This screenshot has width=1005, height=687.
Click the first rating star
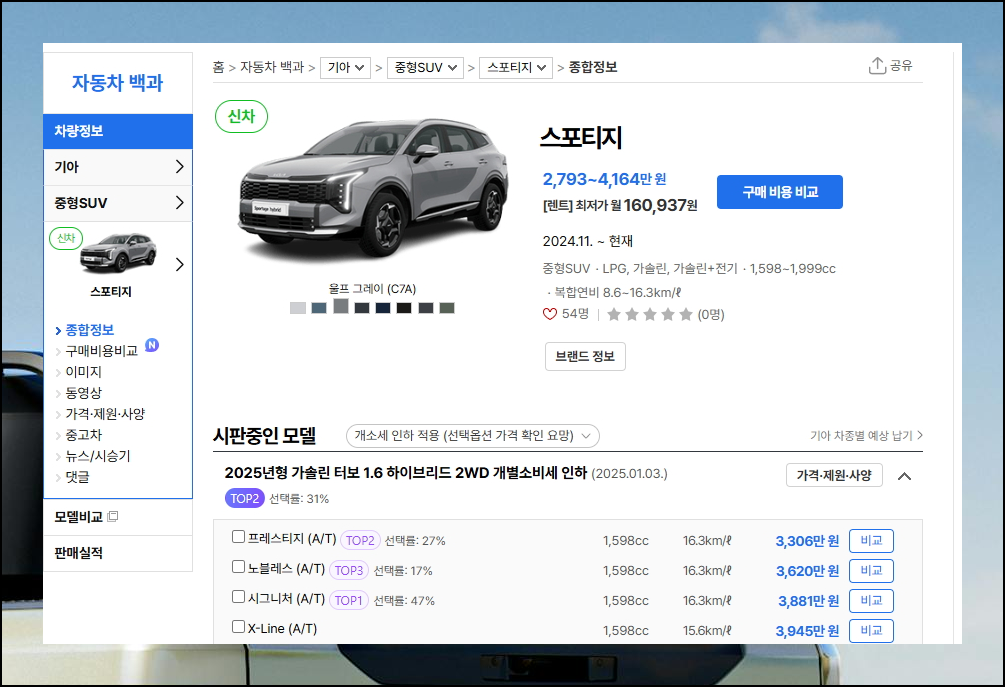click(614, 314)
